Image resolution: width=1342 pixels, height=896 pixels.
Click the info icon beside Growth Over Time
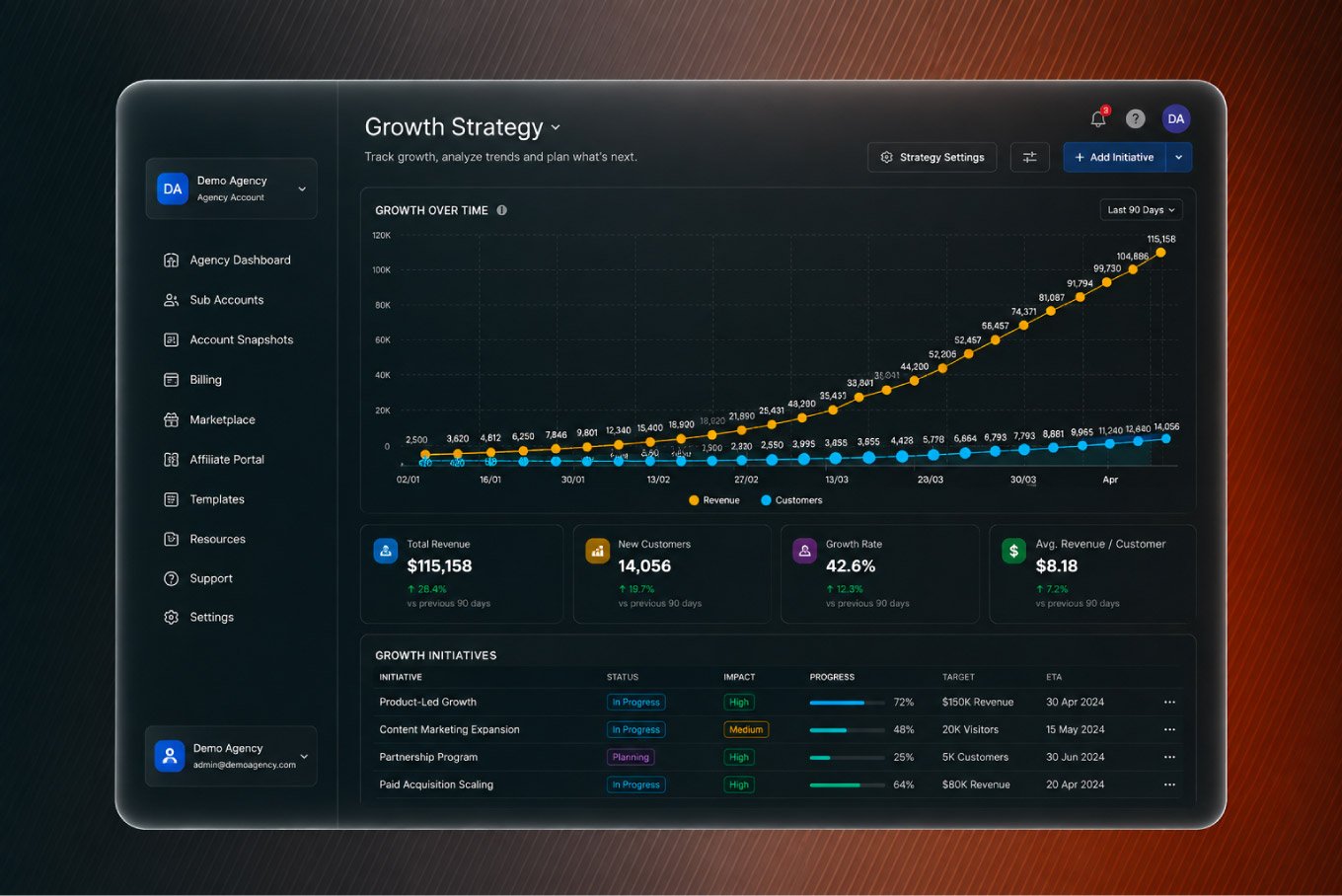[501, 210]
